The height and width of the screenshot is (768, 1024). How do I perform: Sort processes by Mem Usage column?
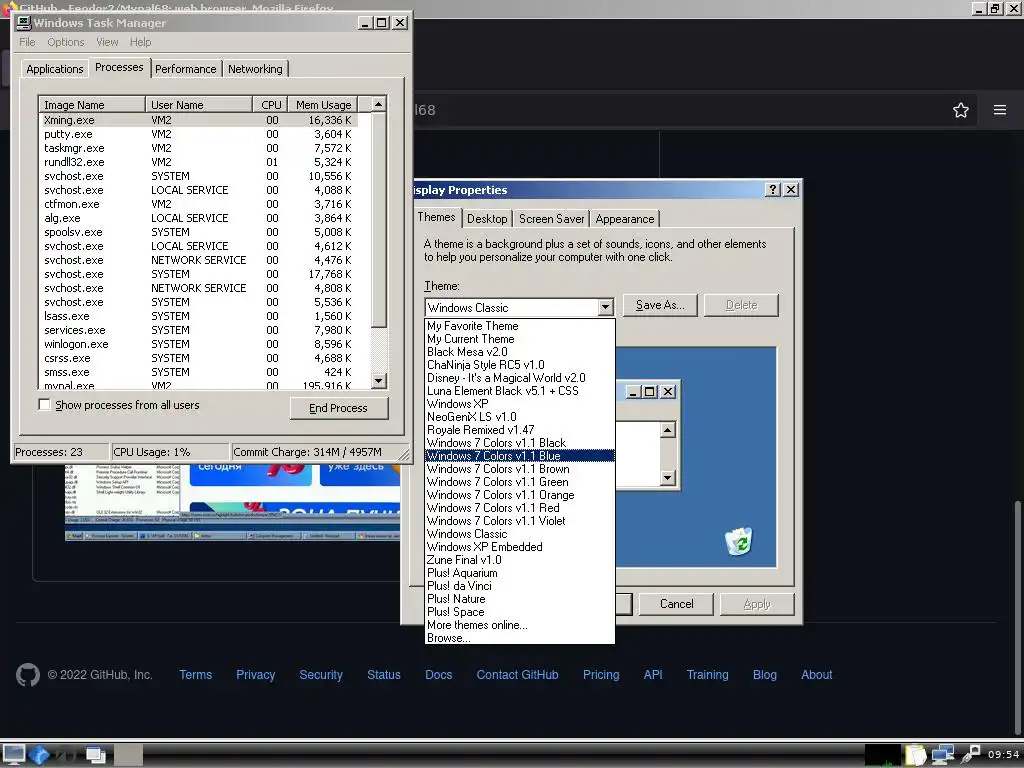323,104
